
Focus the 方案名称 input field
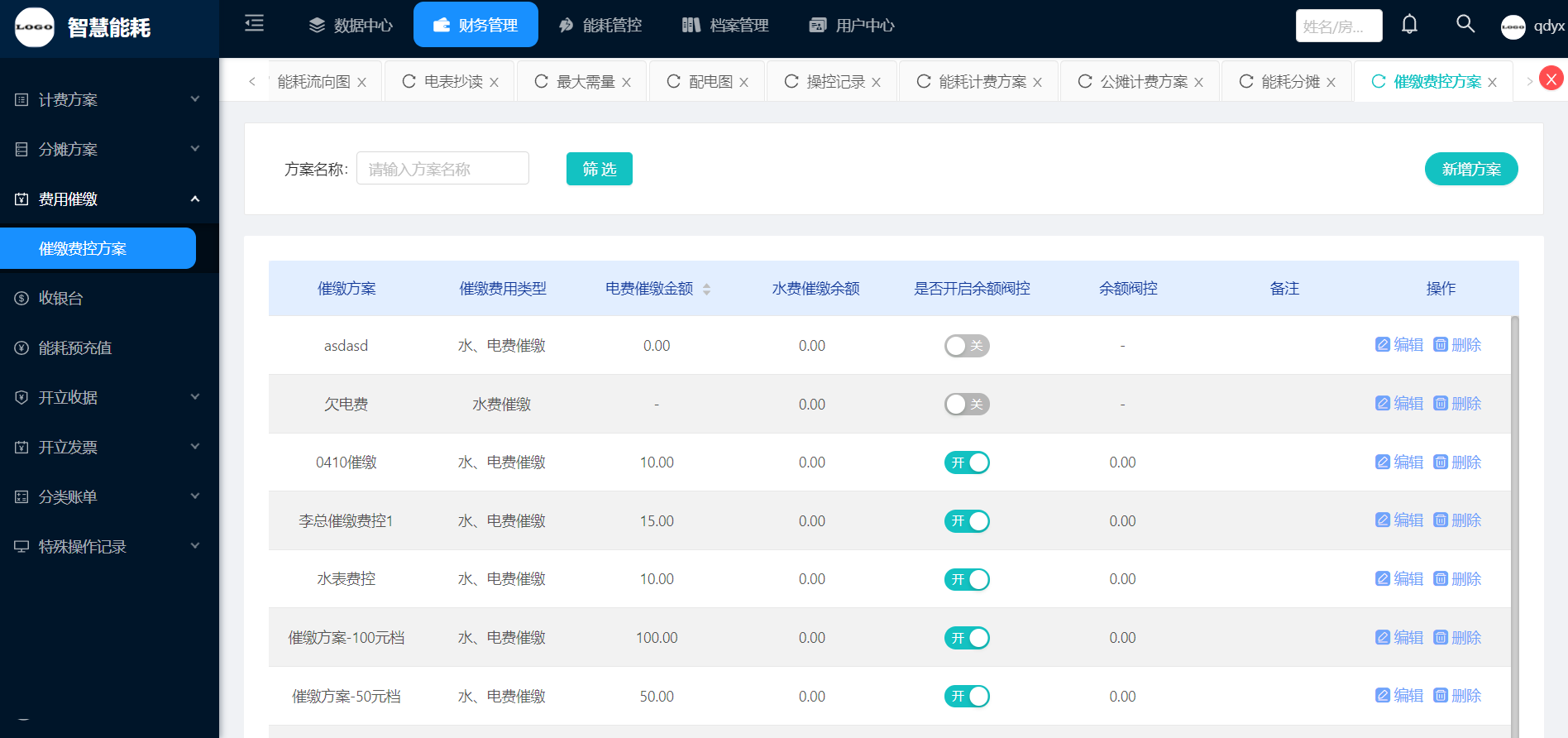442,169
